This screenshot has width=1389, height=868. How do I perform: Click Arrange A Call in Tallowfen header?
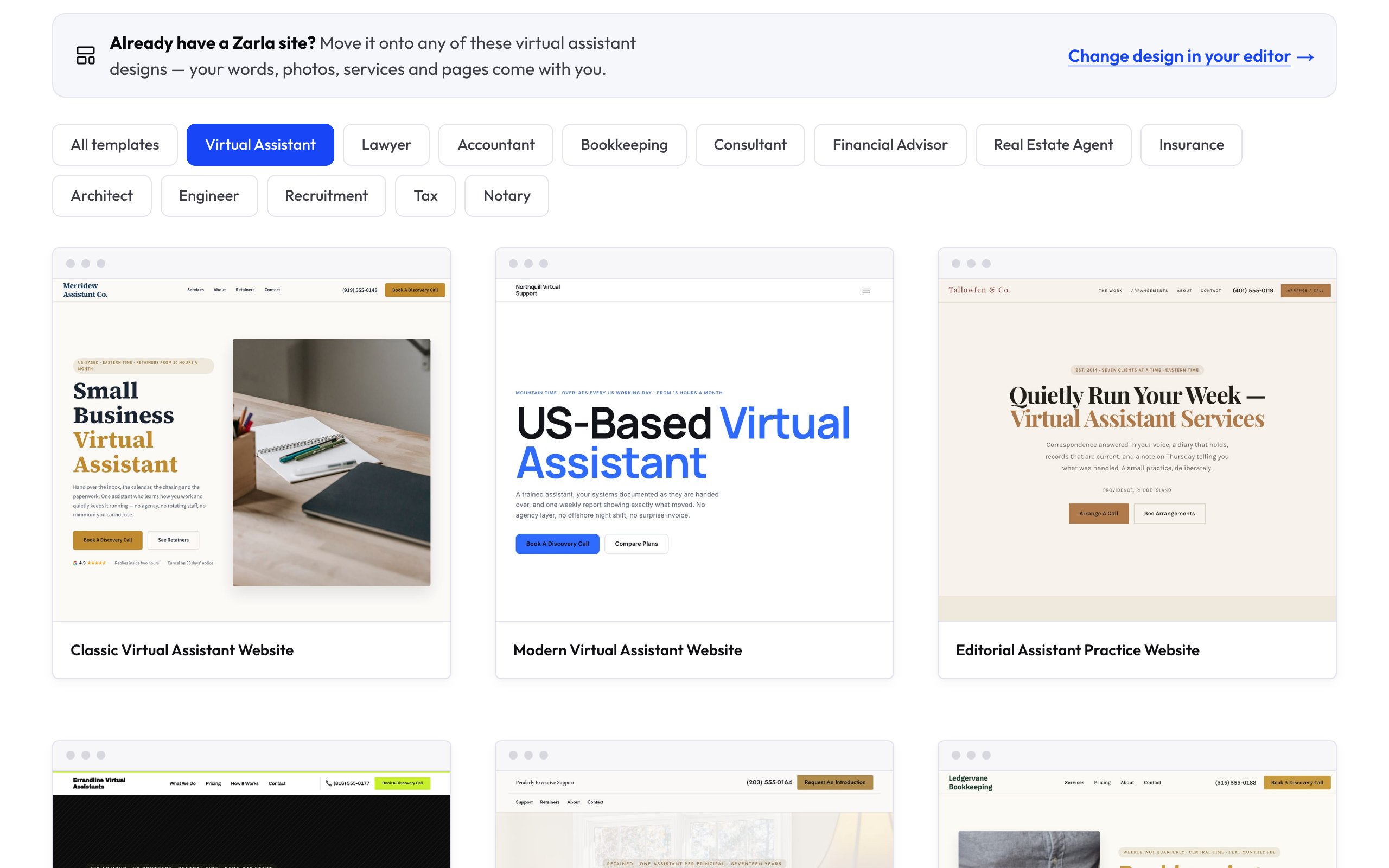coord(1306,290)
